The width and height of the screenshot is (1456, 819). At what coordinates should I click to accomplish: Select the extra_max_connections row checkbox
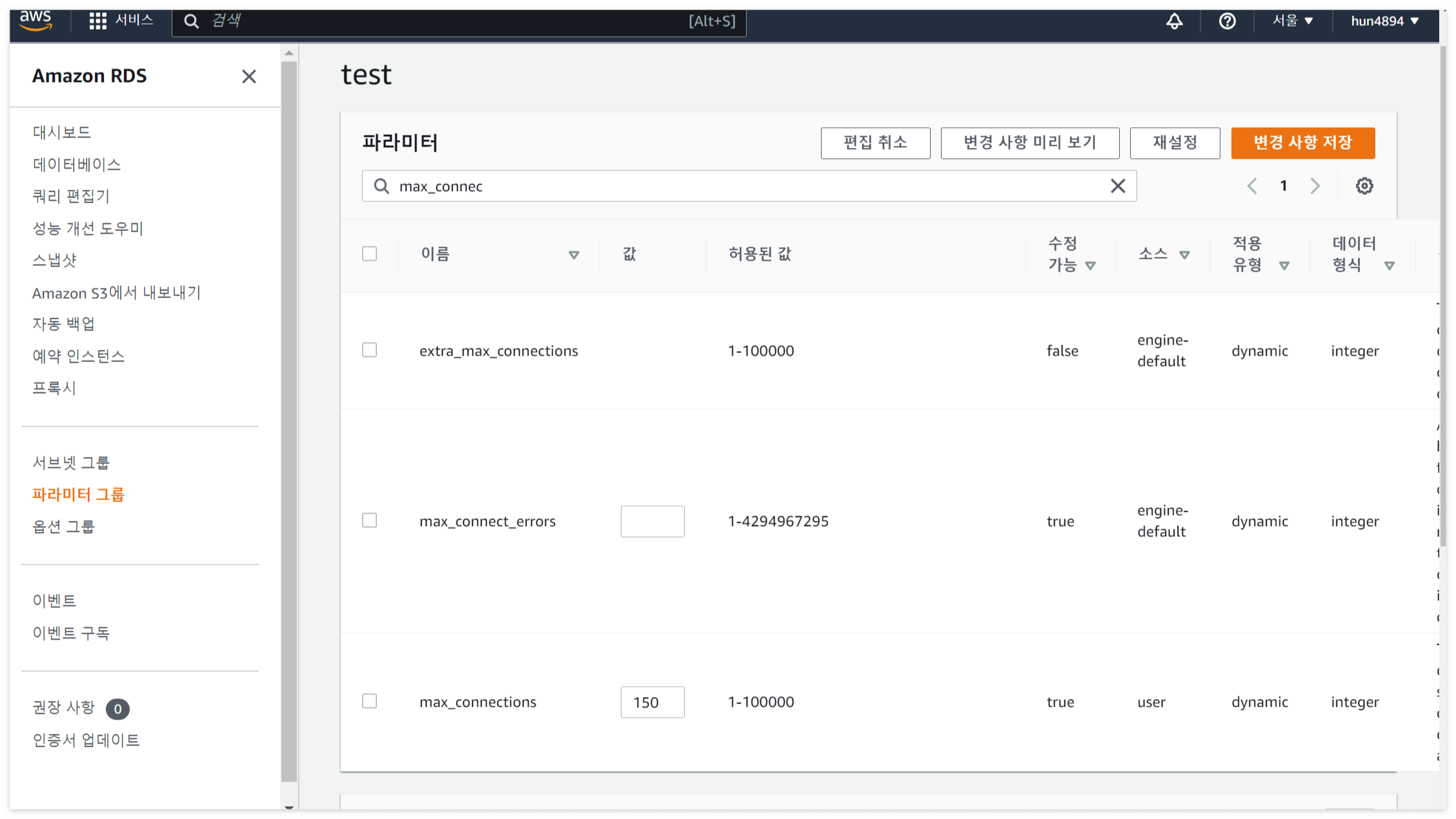pos(369,350)
